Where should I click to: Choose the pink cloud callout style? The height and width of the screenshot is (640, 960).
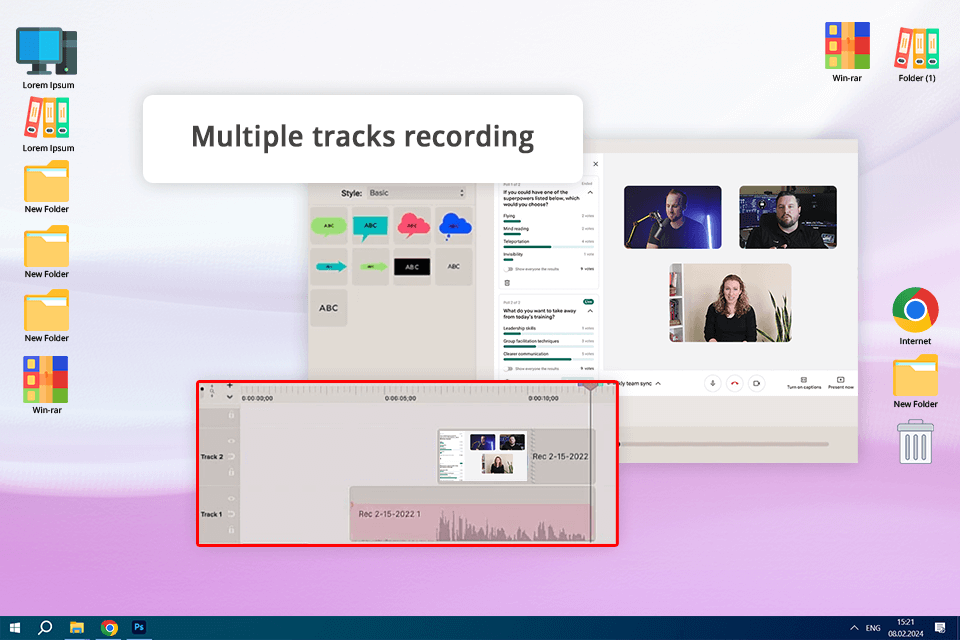pyautogui.click(x=412, y=226)
